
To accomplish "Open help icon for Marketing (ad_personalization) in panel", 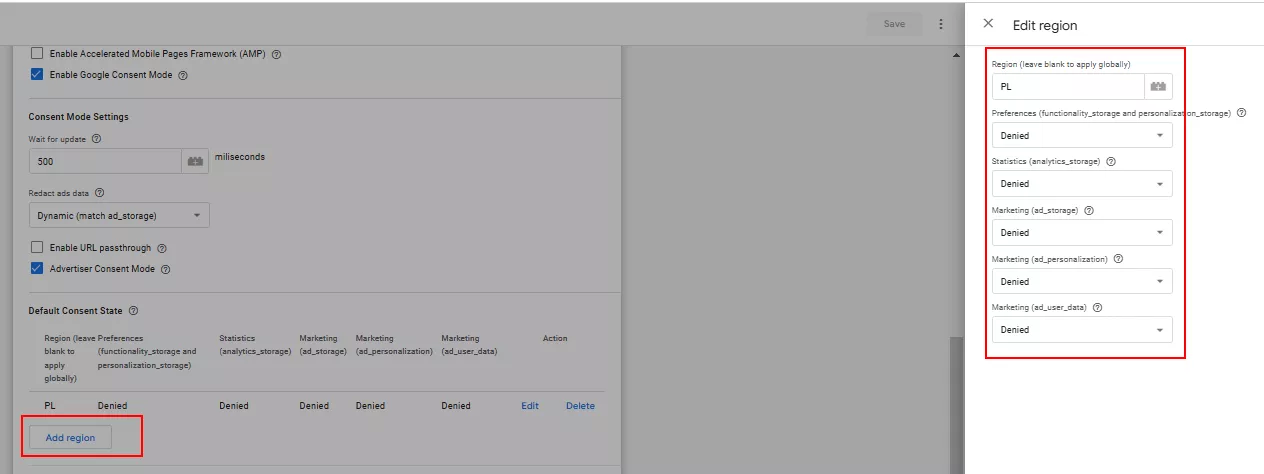I will pyautogui.click(x=1118, y=258).
